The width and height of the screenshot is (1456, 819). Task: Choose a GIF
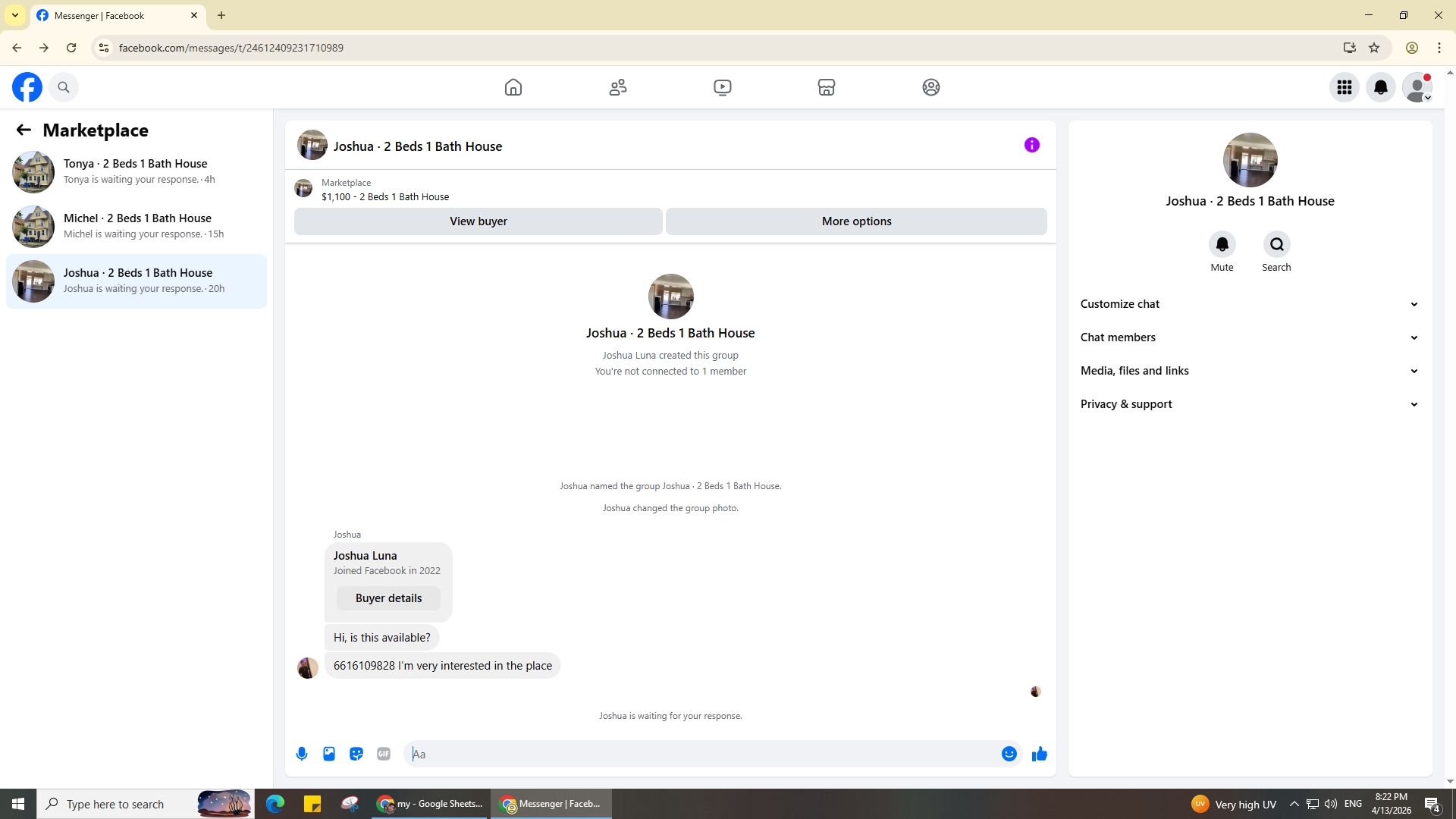(384, 754)
